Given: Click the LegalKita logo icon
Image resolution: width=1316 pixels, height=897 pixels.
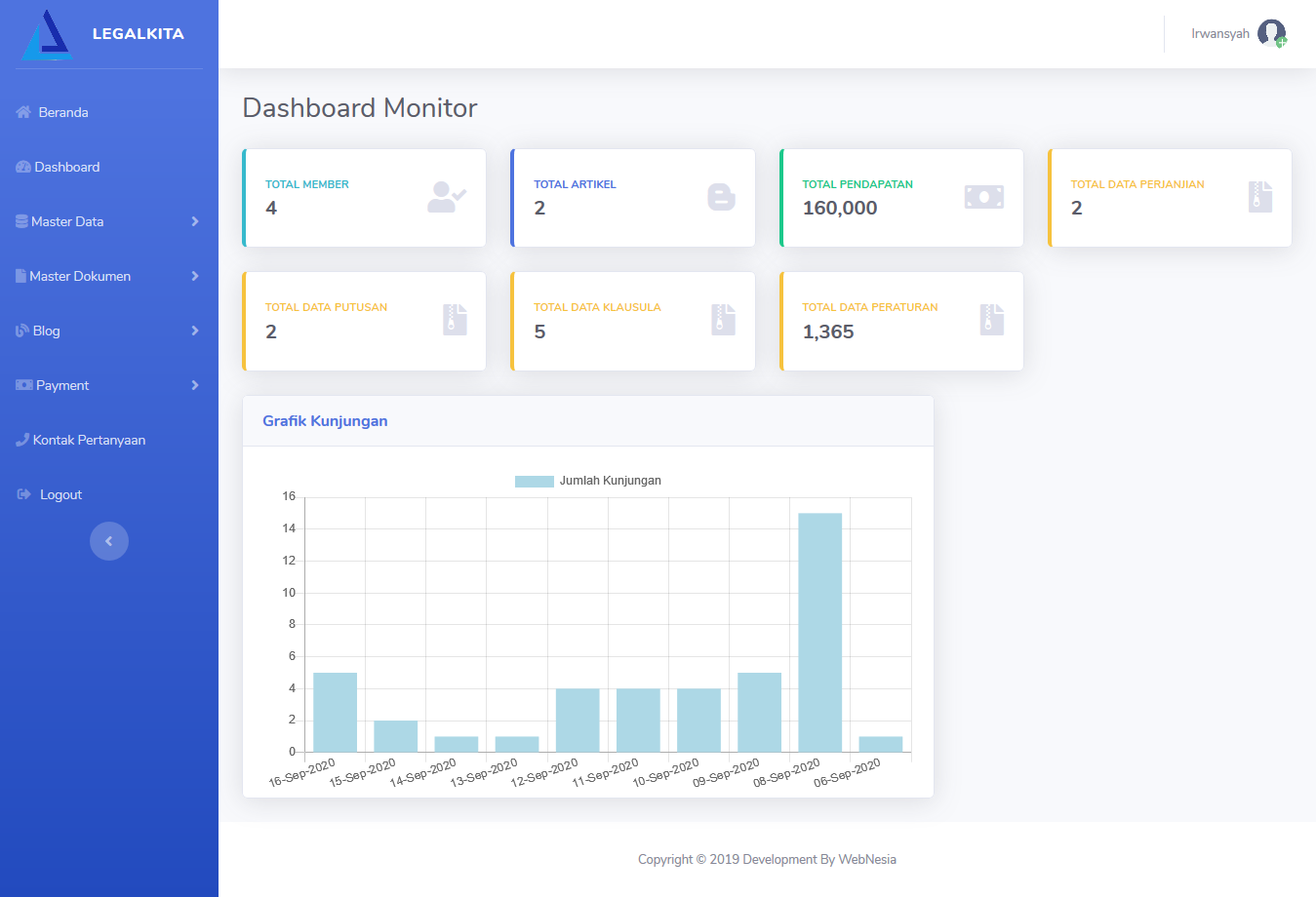Looking at the screenshot, I should (47, 35).
